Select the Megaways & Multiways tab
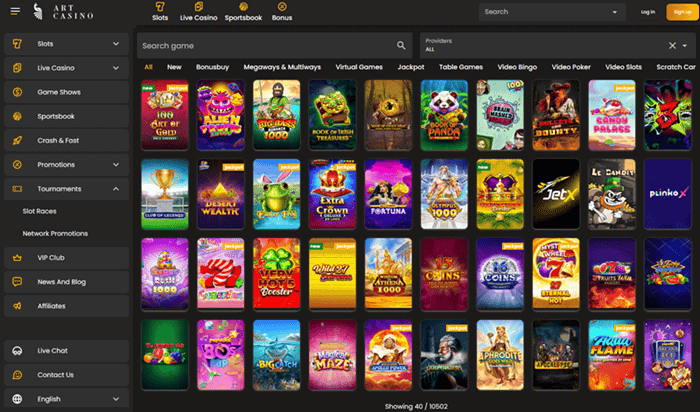This screenshot has height=412, width=700. coord(282,67)
